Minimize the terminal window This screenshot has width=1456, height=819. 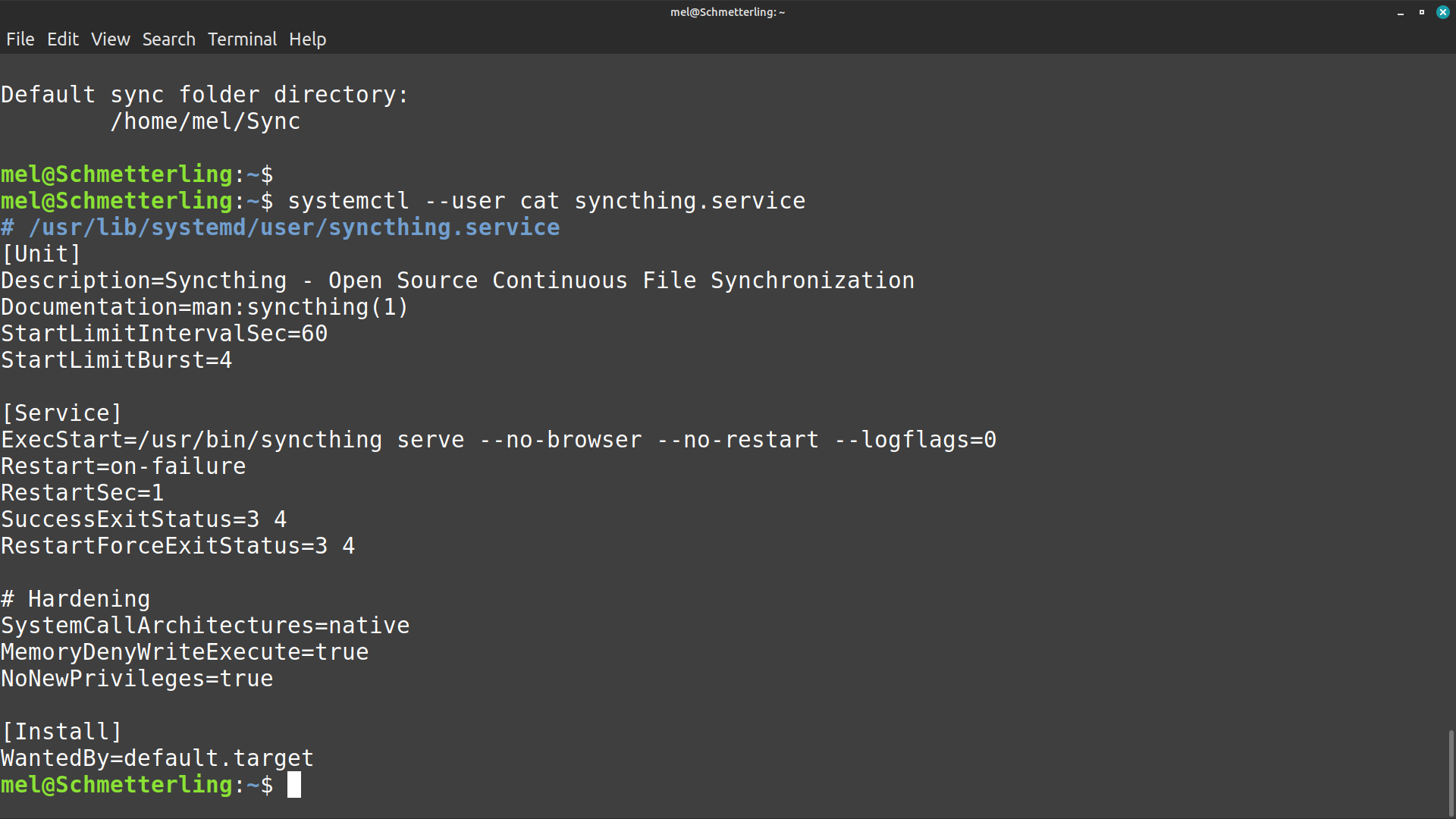pyautogui.click(x=1401, y=12)
